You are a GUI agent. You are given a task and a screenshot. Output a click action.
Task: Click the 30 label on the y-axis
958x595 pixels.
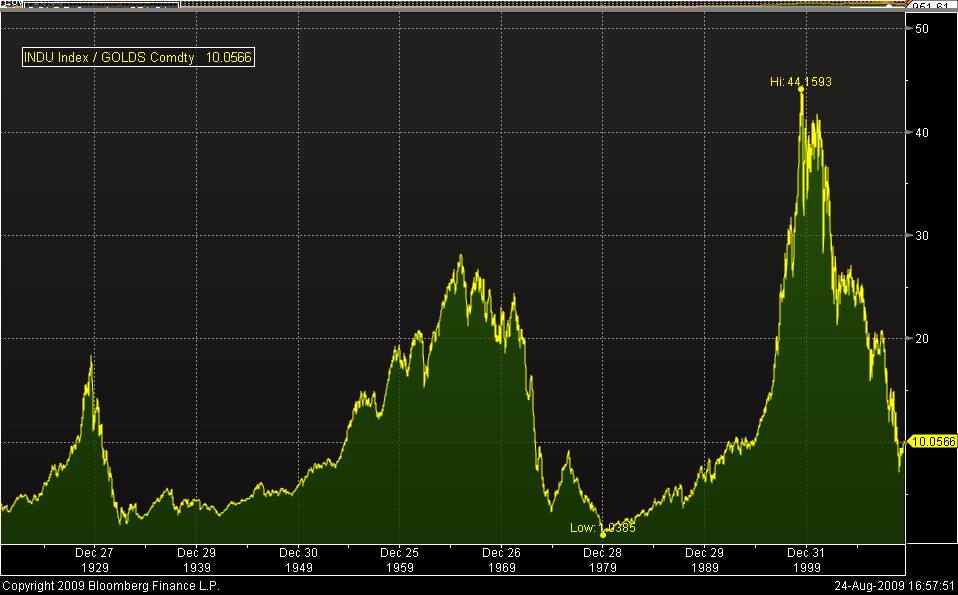point(923,235)
